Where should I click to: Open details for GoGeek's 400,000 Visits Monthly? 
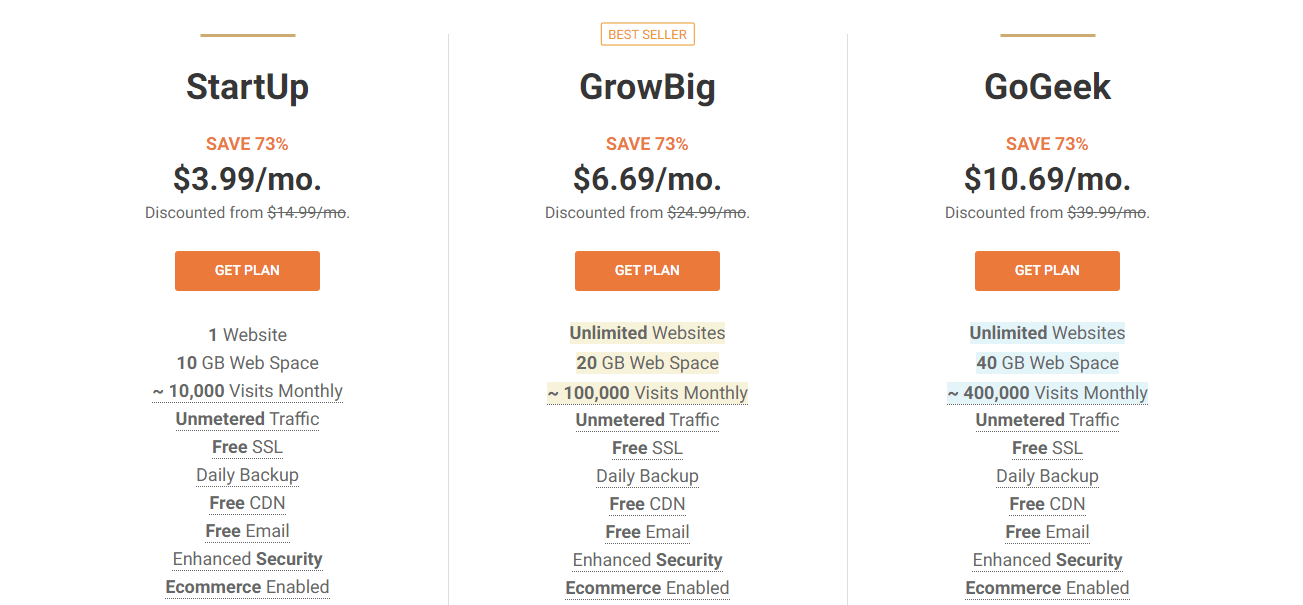tap(1047, 393)
